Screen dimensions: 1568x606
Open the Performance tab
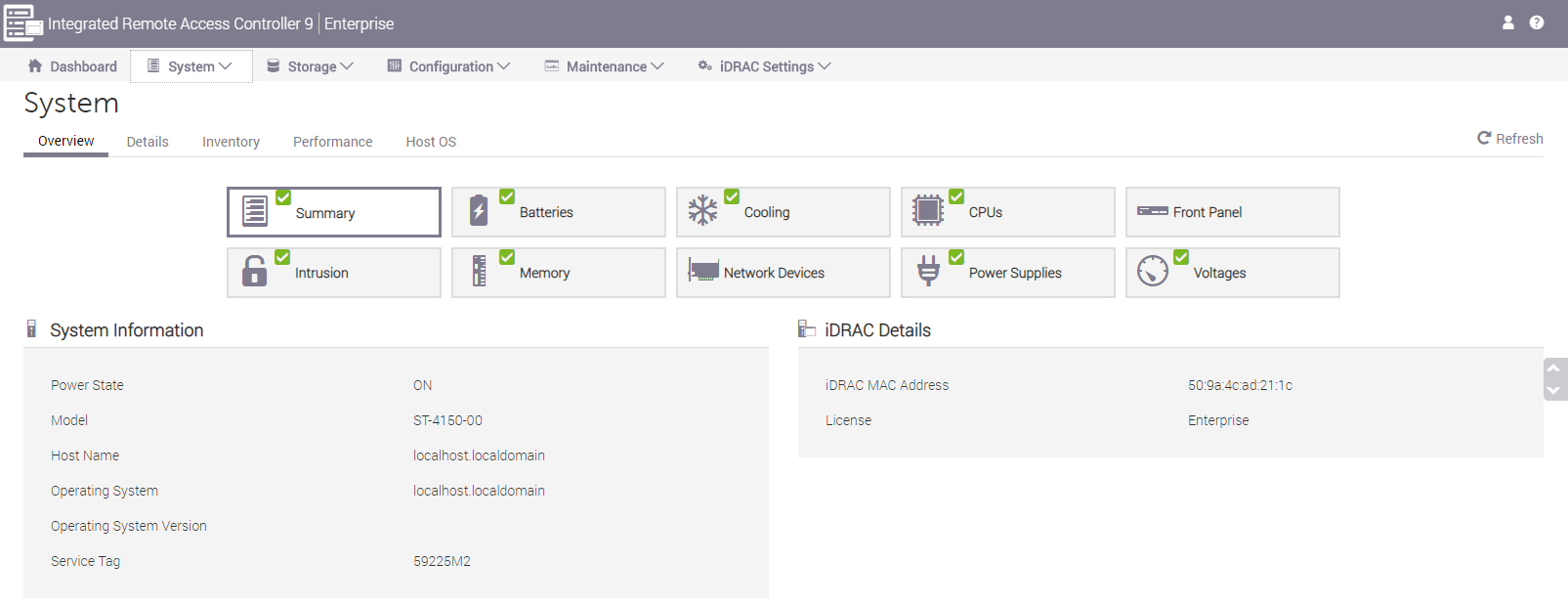click(x=332, y=142)
